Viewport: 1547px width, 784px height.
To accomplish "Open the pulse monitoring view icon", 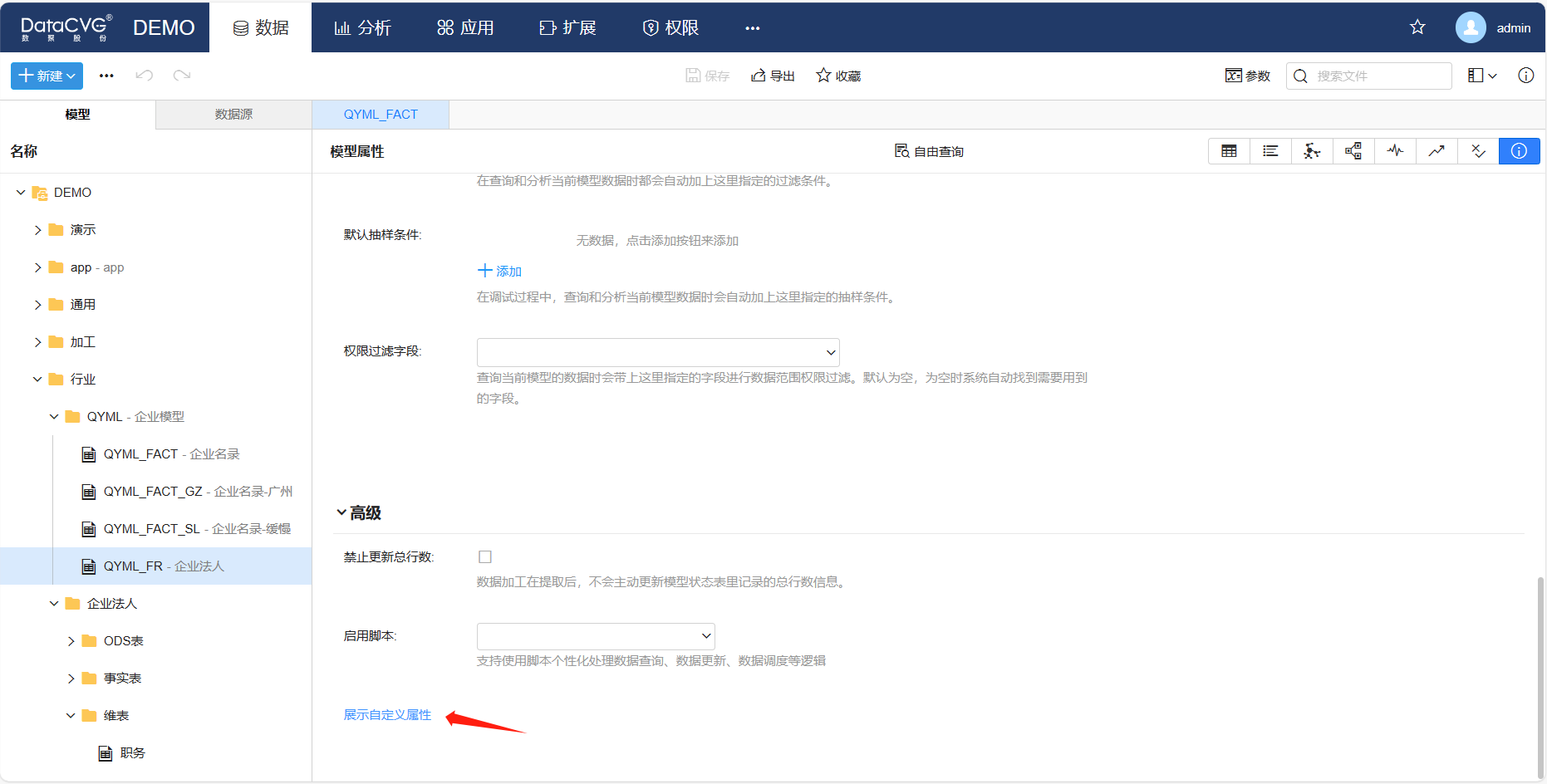I will pos(1395,151).
